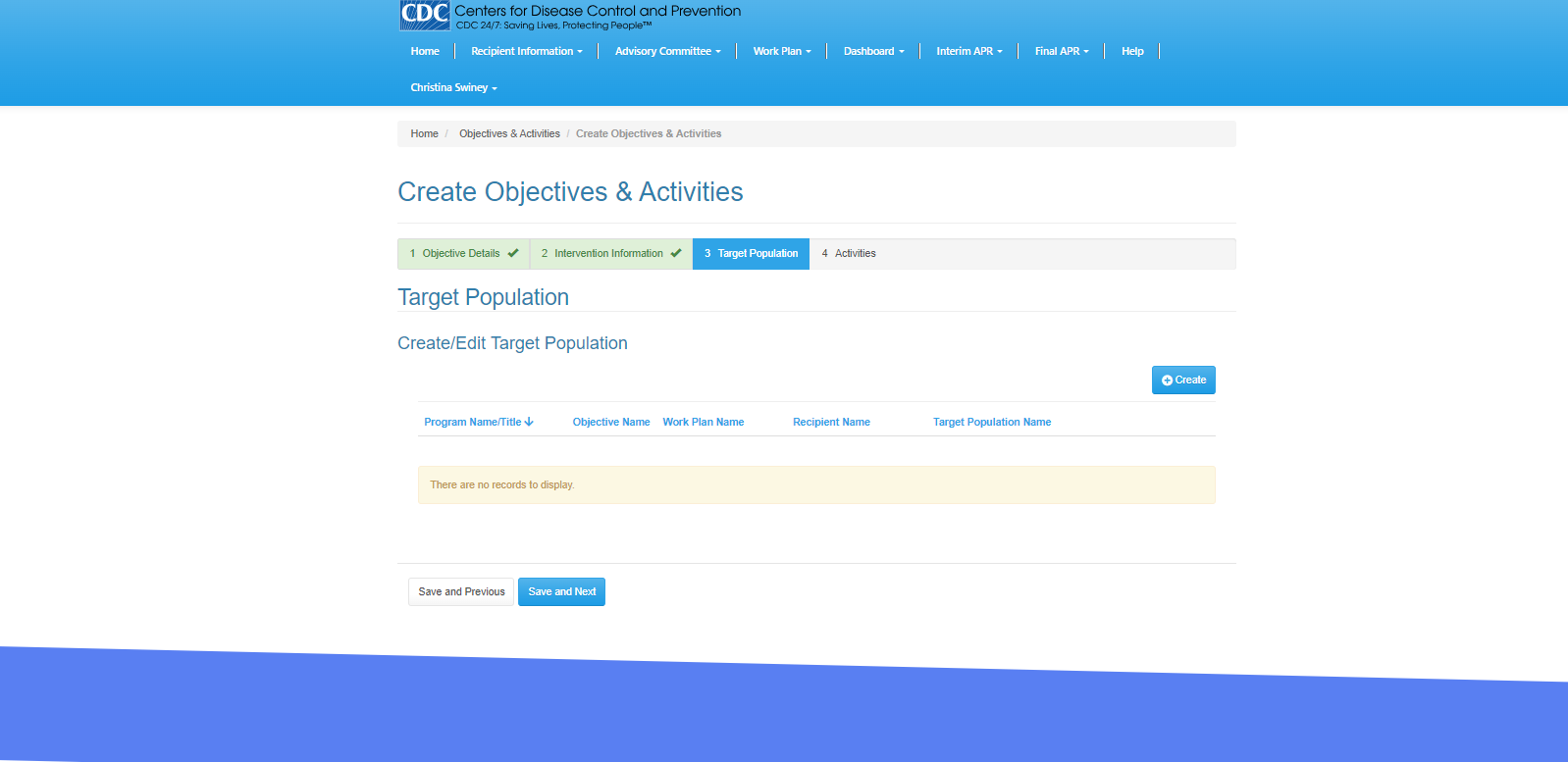Expand the Recipient Information dropdown menu

pos(526,51)
